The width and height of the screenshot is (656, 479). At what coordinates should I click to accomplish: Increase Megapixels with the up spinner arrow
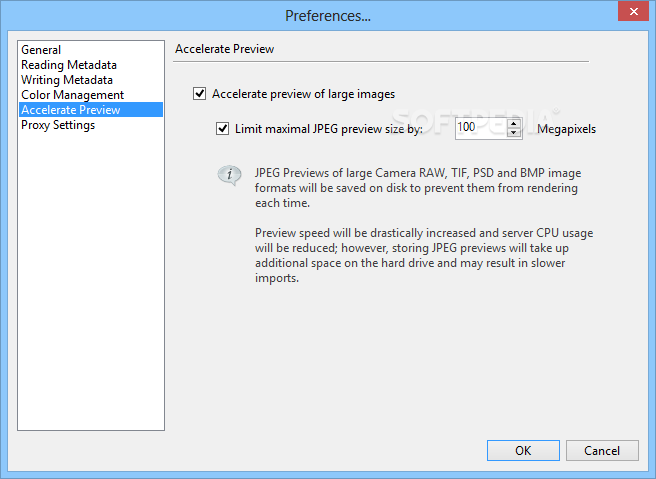pyautogui.click(x=514, y=123)
